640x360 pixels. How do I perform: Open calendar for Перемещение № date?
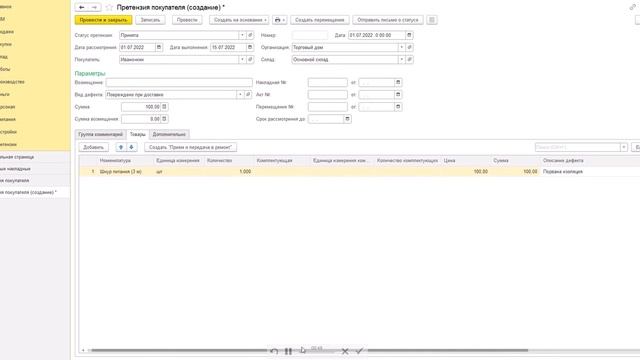pos(398,107)
